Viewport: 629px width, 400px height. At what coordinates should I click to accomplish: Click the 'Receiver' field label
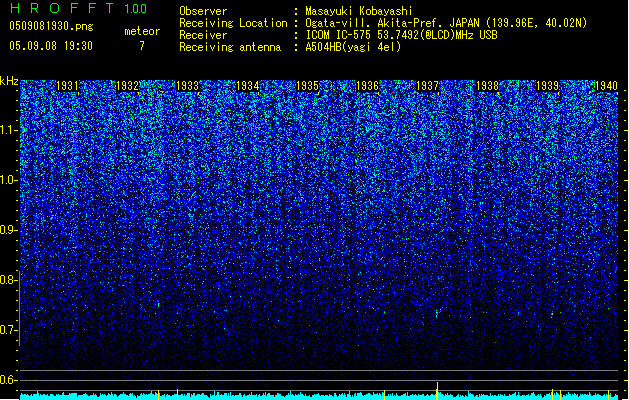coord(203,35)
